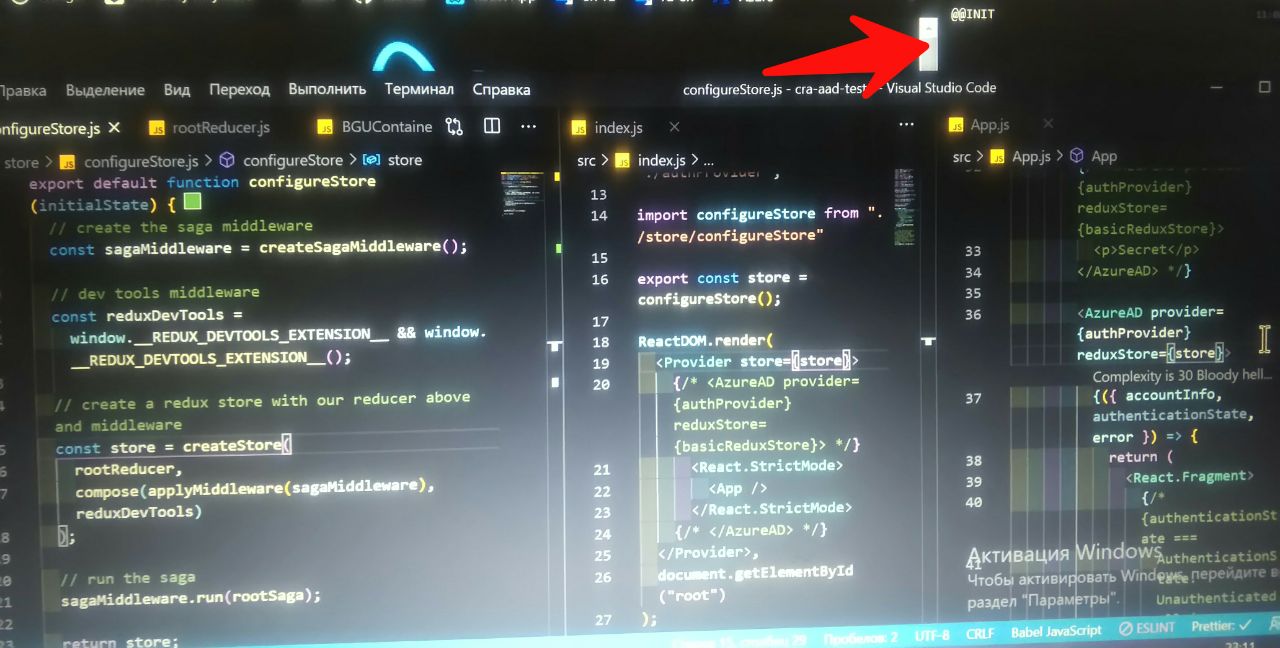
Task: Click the JS file icon on rootReducer.js tab
Action: (157, 128)
